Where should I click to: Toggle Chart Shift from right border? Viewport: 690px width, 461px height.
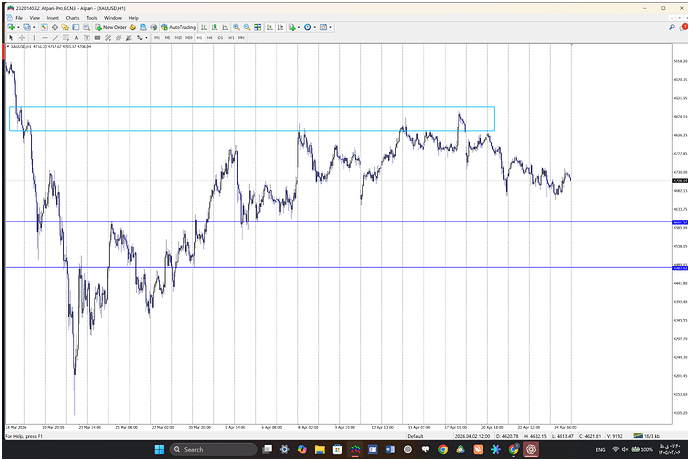pos(280,27)
